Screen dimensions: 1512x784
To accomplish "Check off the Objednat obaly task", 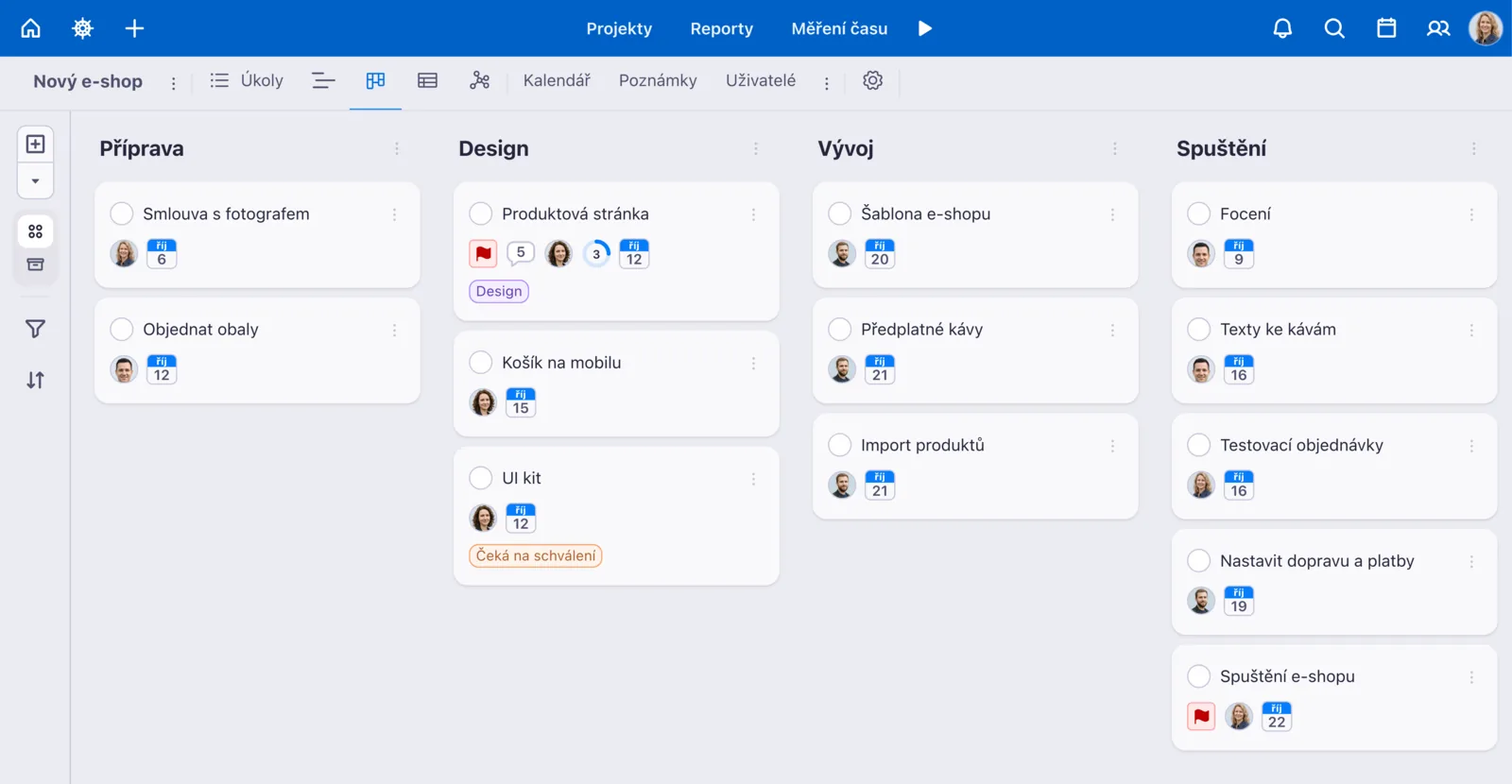I will [x=122, y=329].
